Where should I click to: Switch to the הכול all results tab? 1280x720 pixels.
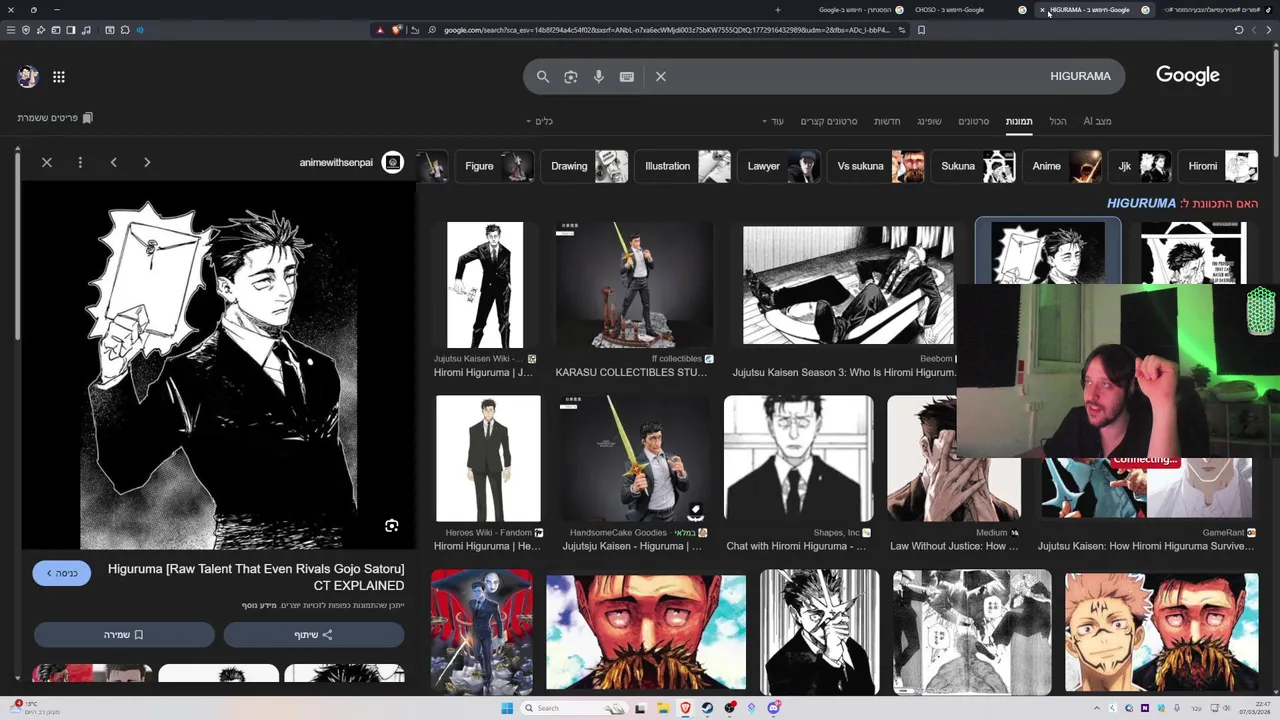tap(1058, 121)
